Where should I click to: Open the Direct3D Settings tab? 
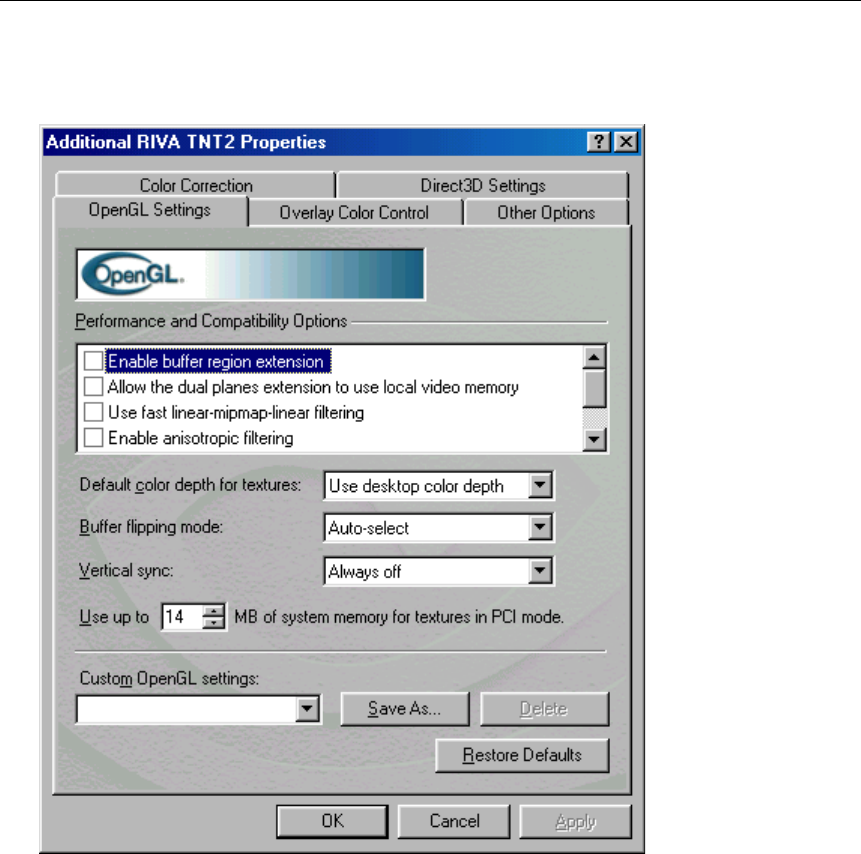pos(483,186)
